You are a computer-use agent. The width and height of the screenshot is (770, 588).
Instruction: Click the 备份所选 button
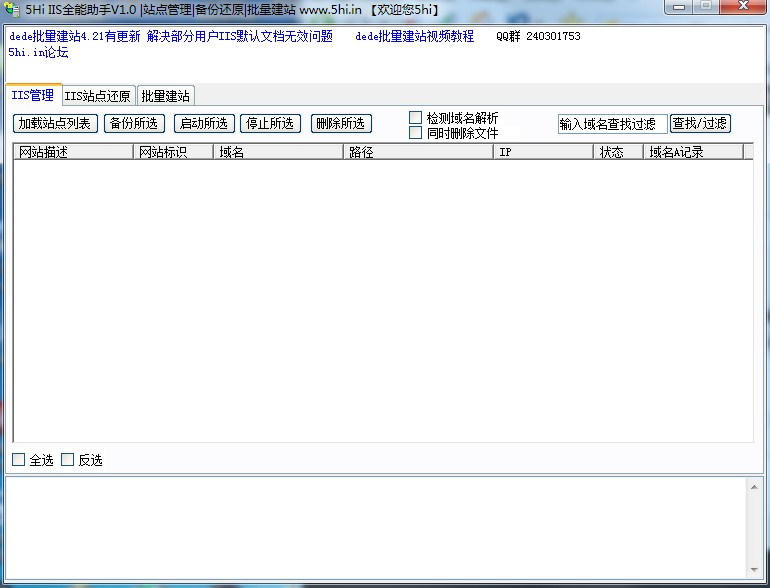(x=134, y=123)
